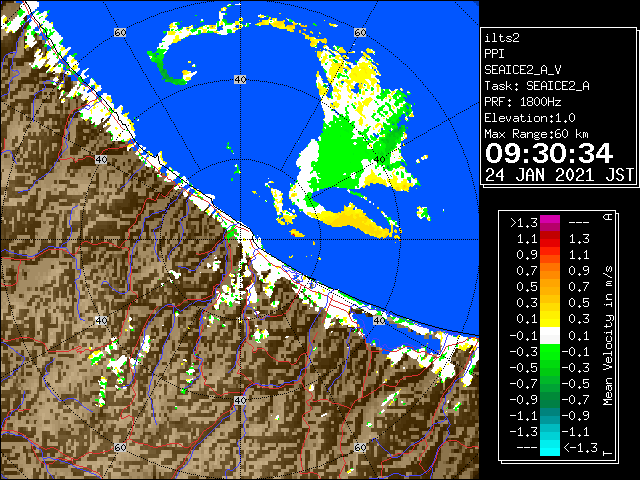Click the yellow crescent echo below the green mass
This screenshot has height=480, width=640.
355,220
